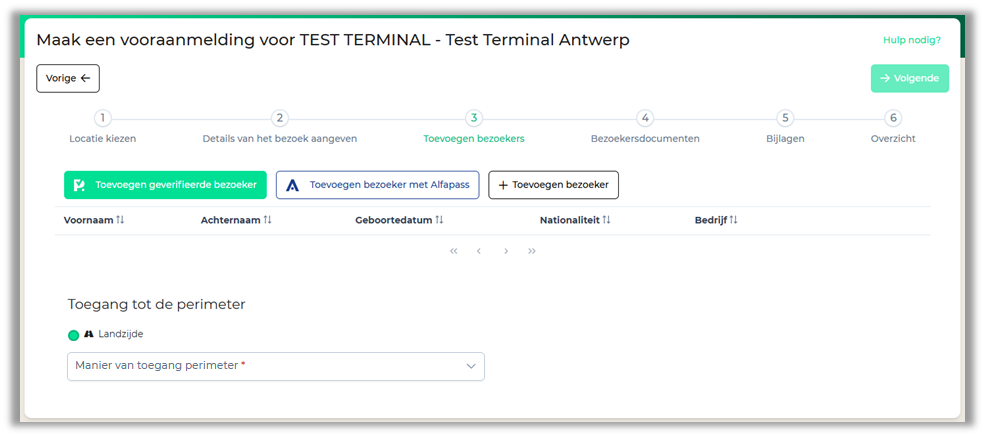Screen dimensions: 985x437
Task: Sort table by Achternaam arrows icon
Action: pyautogui.click(x=268, y=220)
